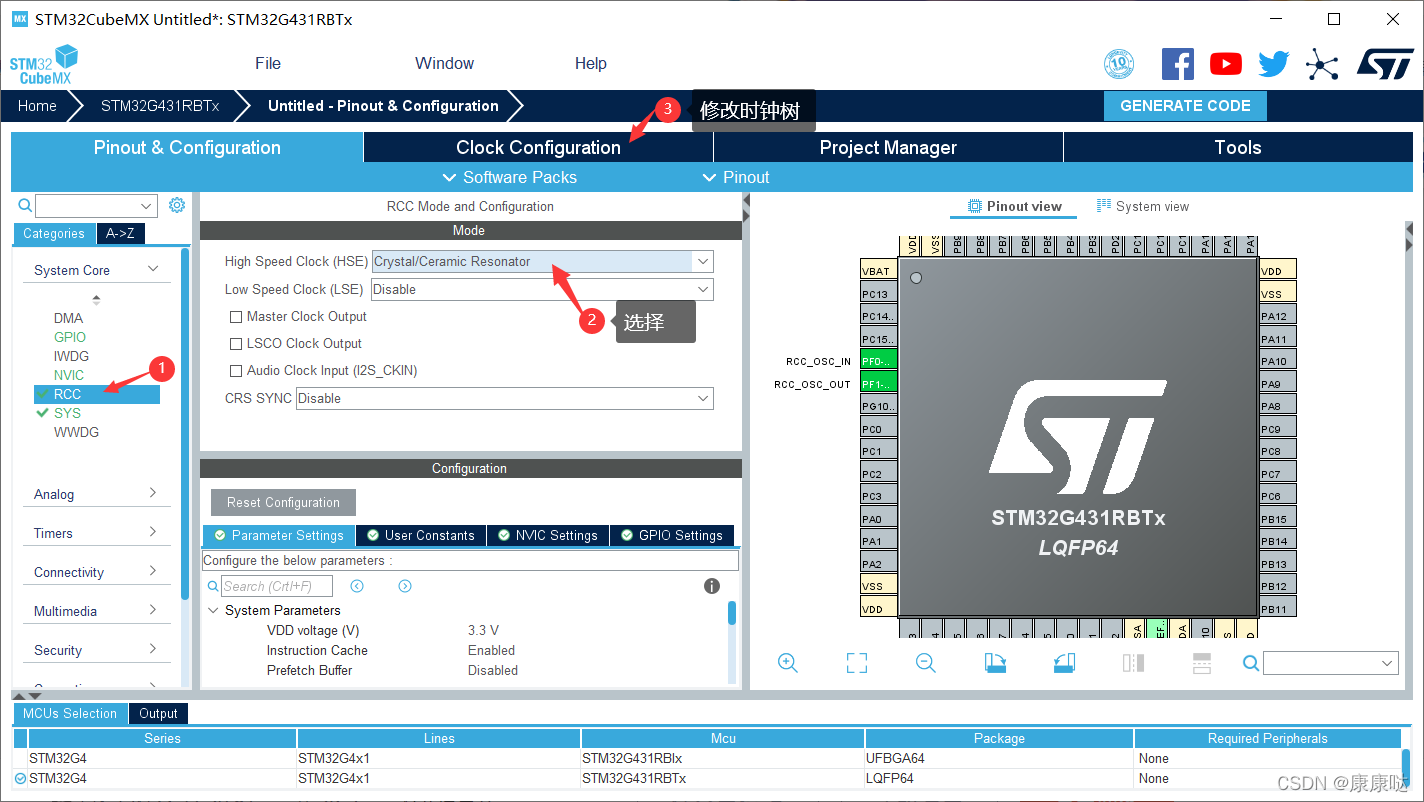Open NVIC Settings tab
This screenshot has height=802, width=1424.
[x=548, y=535]
